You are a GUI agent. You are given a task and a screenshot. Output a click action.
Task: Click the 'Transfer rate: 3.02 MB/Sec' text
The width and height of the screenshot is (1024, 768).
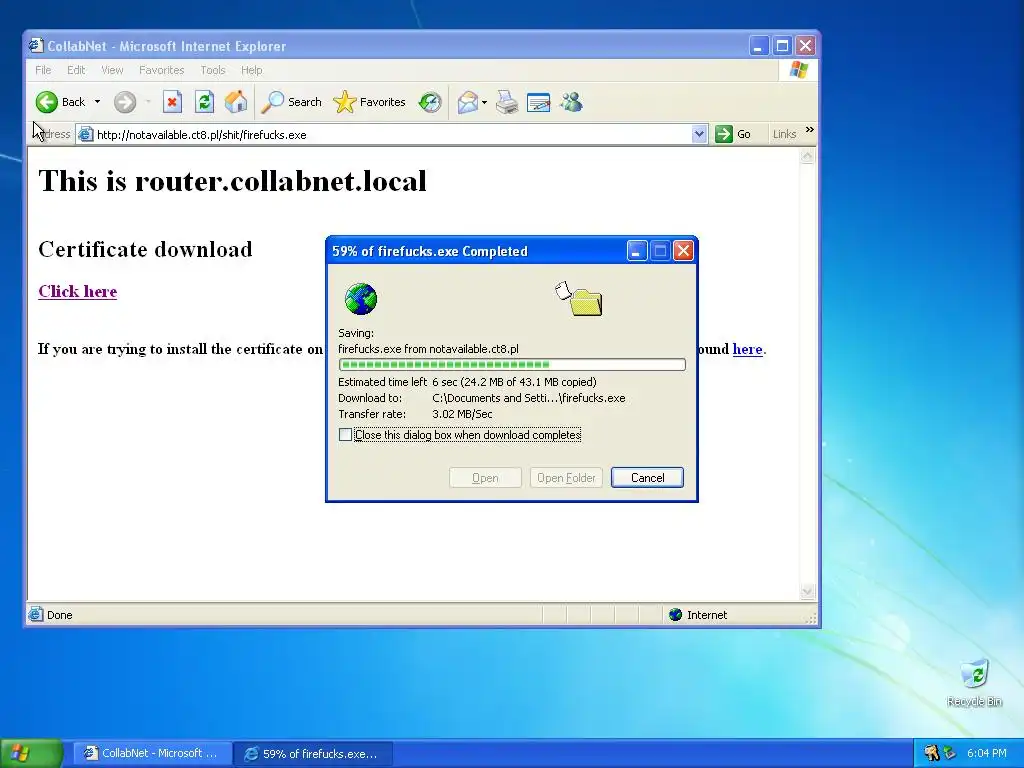[415, 414]
